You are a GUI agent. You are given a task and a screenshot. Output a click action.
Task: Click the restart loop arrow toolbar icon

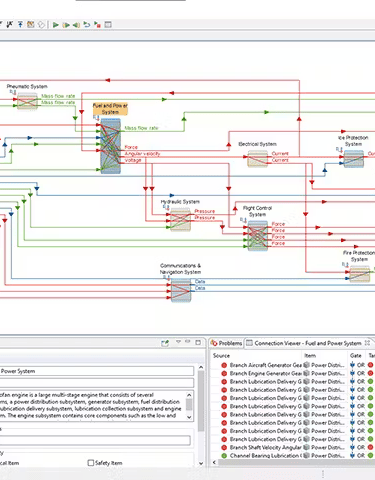tap(87, 25)
